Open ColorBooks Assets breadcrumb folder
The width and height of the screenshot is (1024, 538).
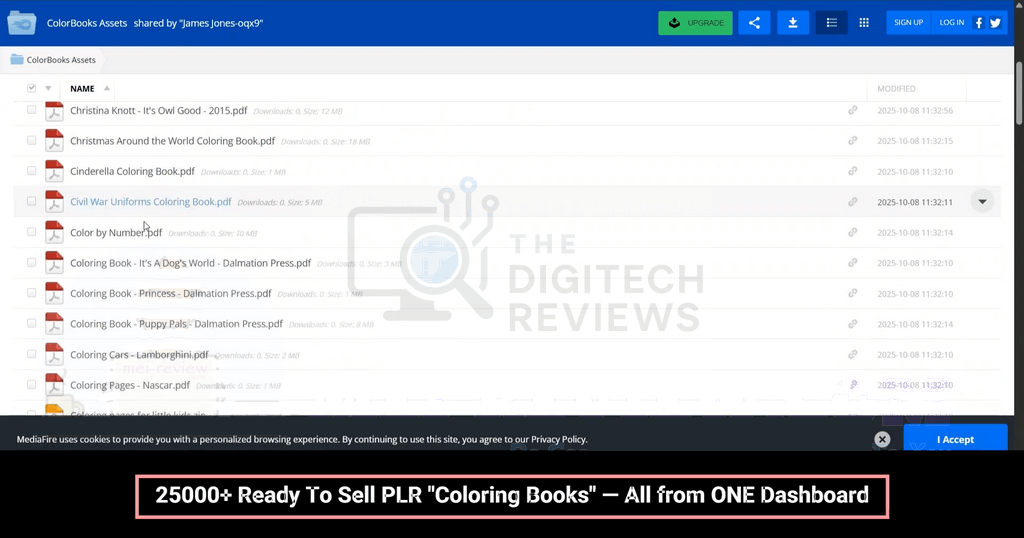(x=54, y=59)
